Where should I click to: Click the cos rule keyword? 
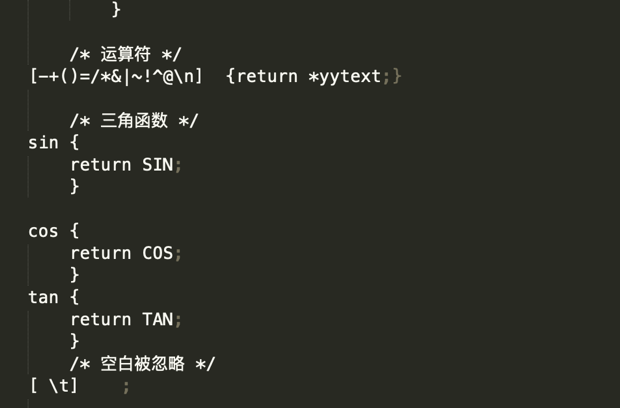[43, 232]
